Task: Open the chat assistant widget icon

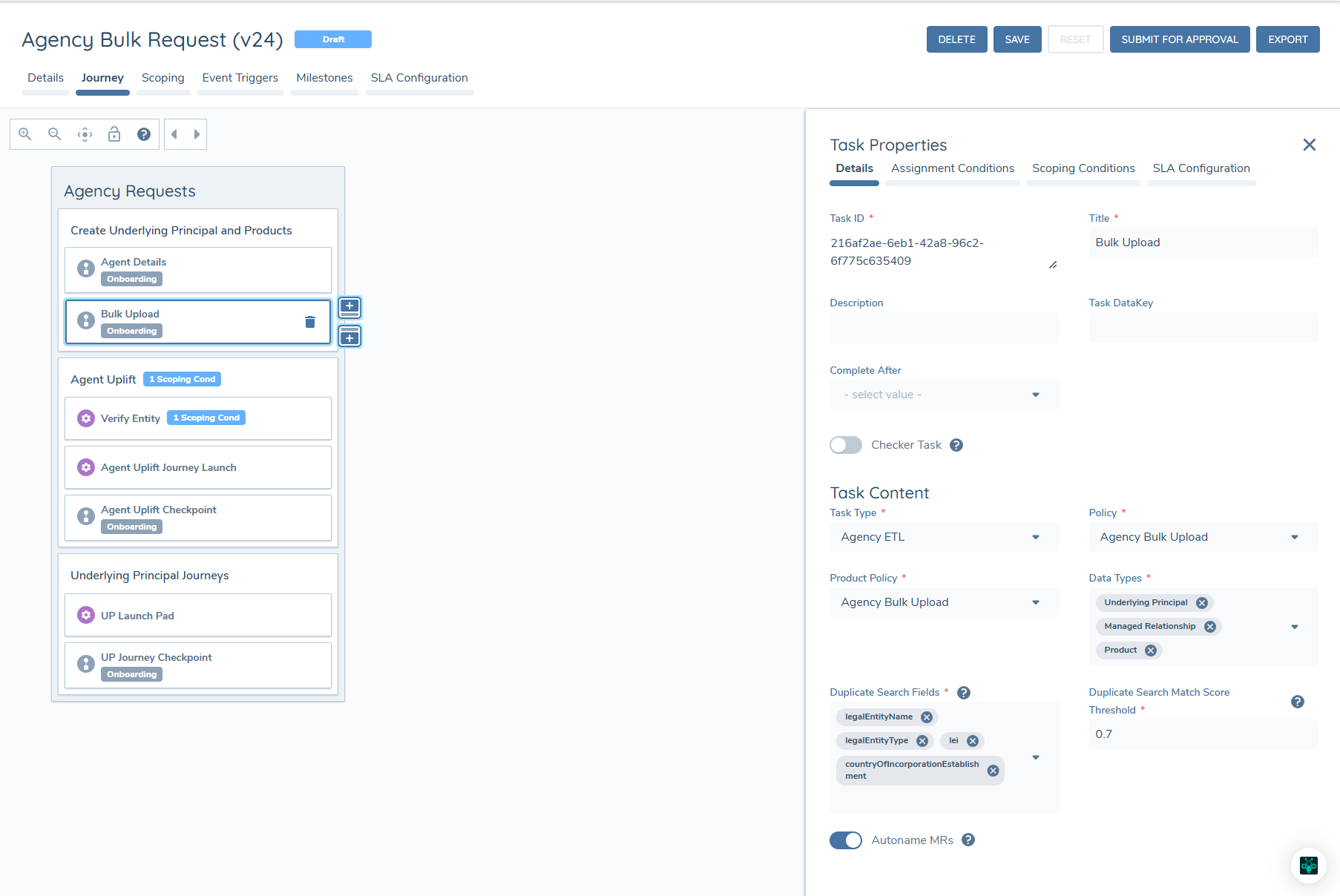Action: click(1309, 866)
